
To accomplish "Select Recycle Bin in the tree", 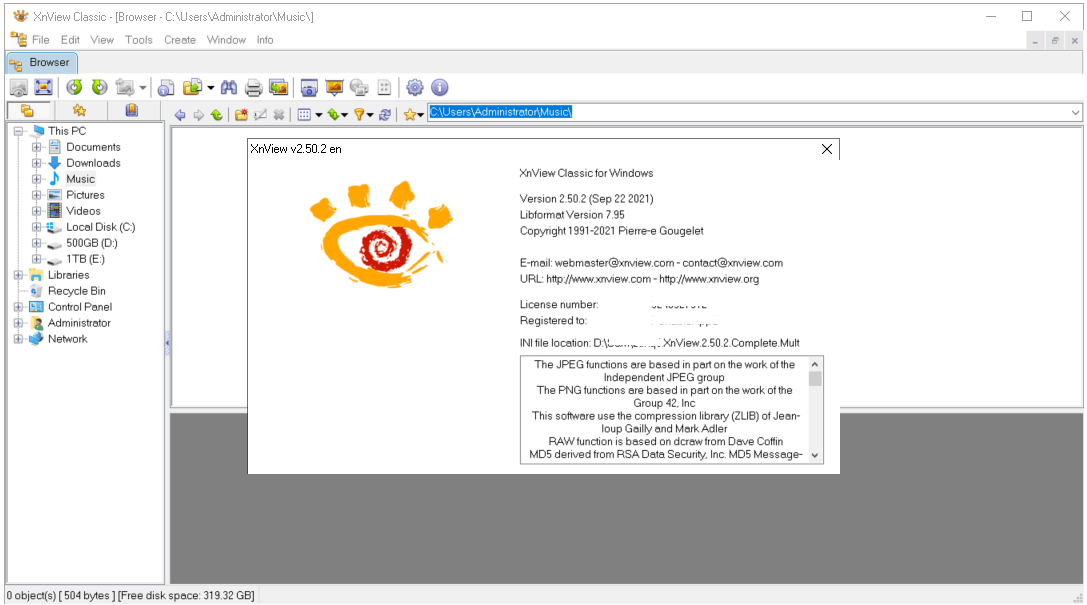I will [x=76, y=291].
